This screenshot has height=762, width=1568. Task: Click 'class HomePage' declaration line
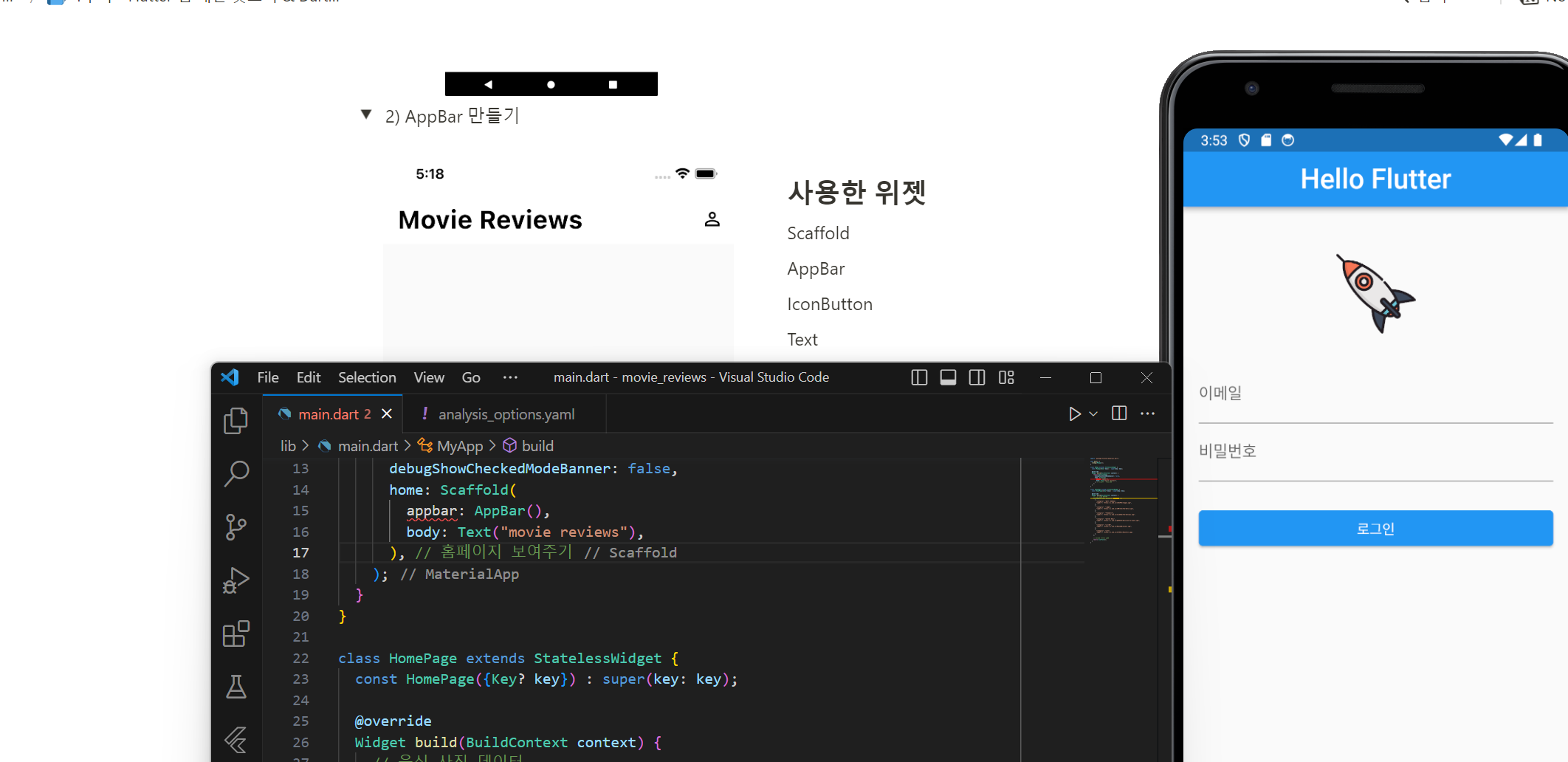click(508, 658)
